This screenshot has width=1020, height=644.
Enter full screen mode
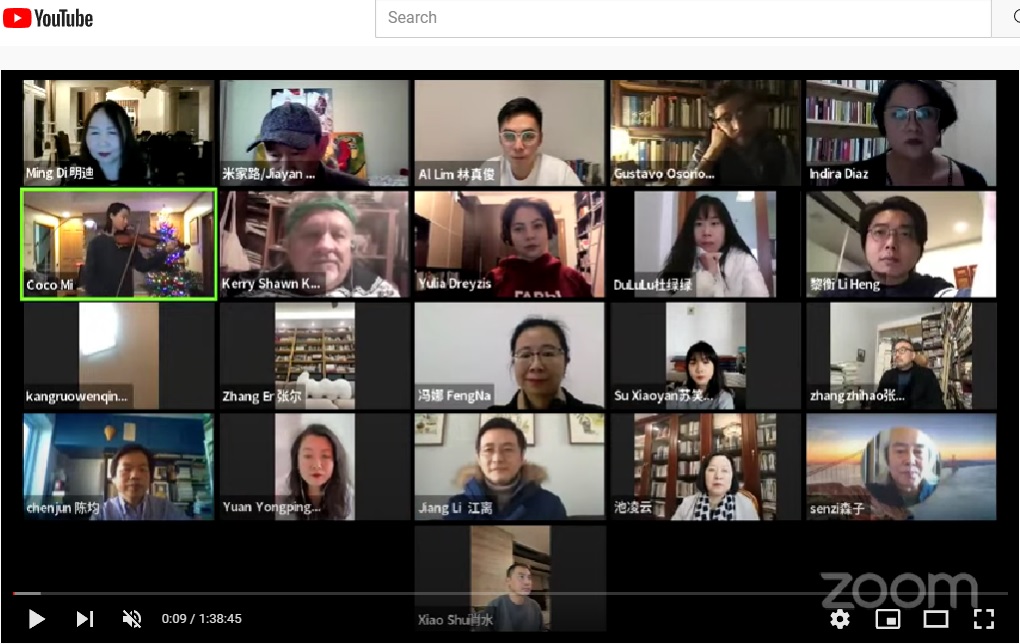click(983, 619)
